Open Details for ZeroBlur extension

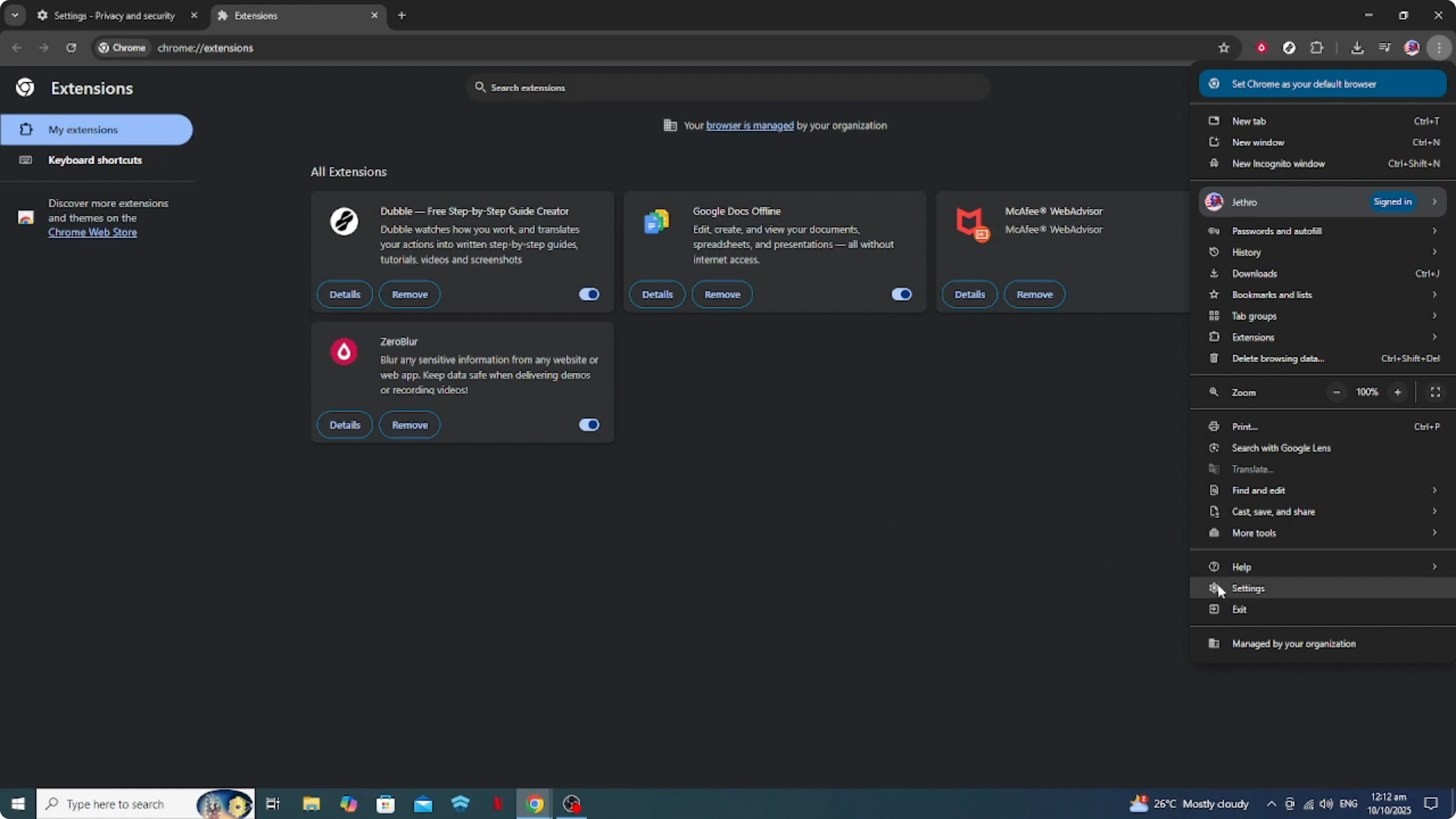pyautogui.click(x=345, y=425)
